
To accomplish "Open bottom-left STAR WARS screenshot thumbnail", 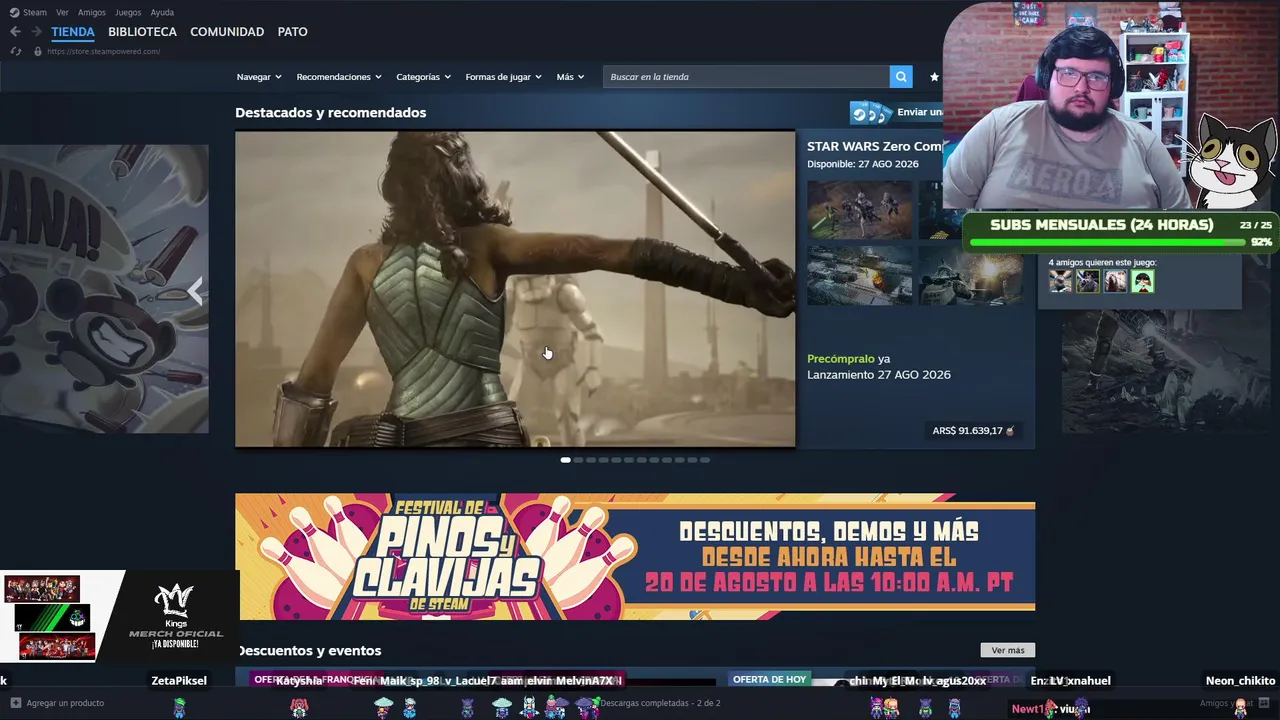I will (860, 275).
